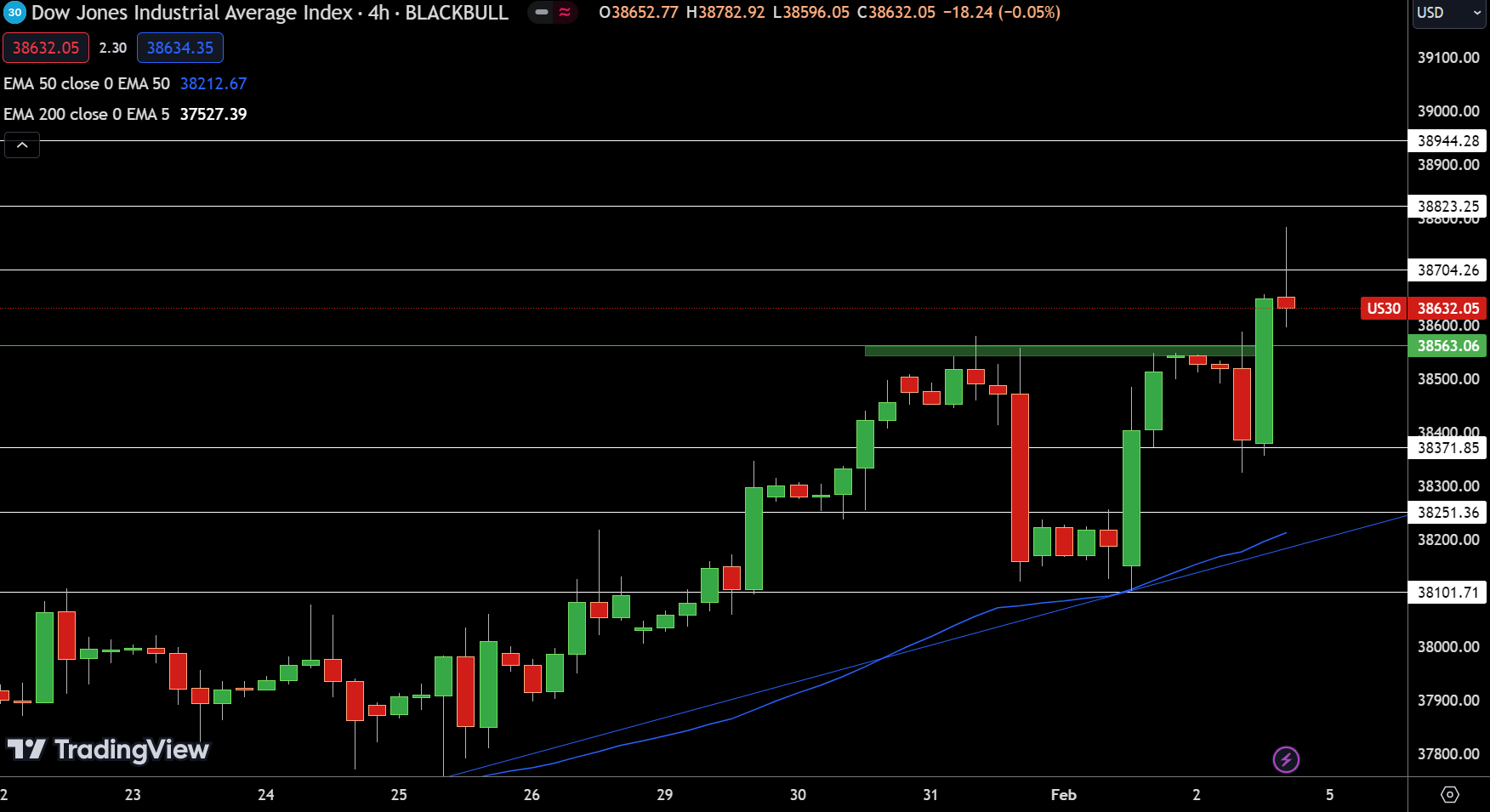
Task: Toggle the market status pill icon
Action: 542,12
